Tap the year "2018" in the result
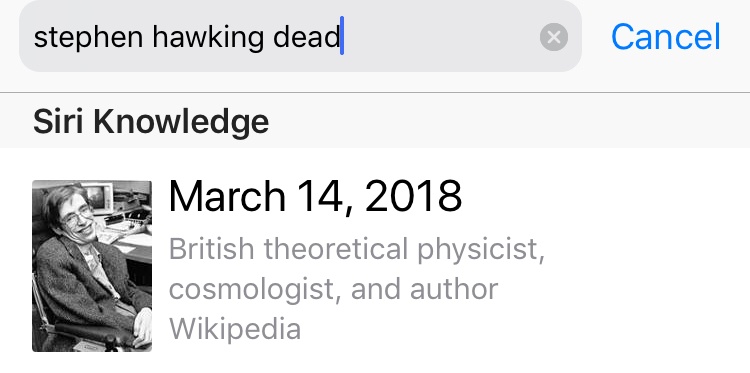Screen dimensions: 750x373 (x=413, y=197)
